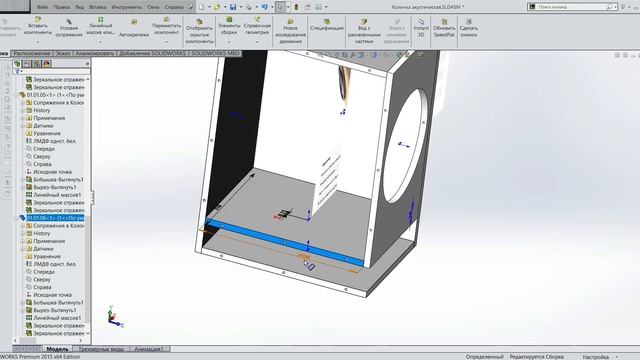Toggle Instant 3D mode

click(x=421, y=27)
